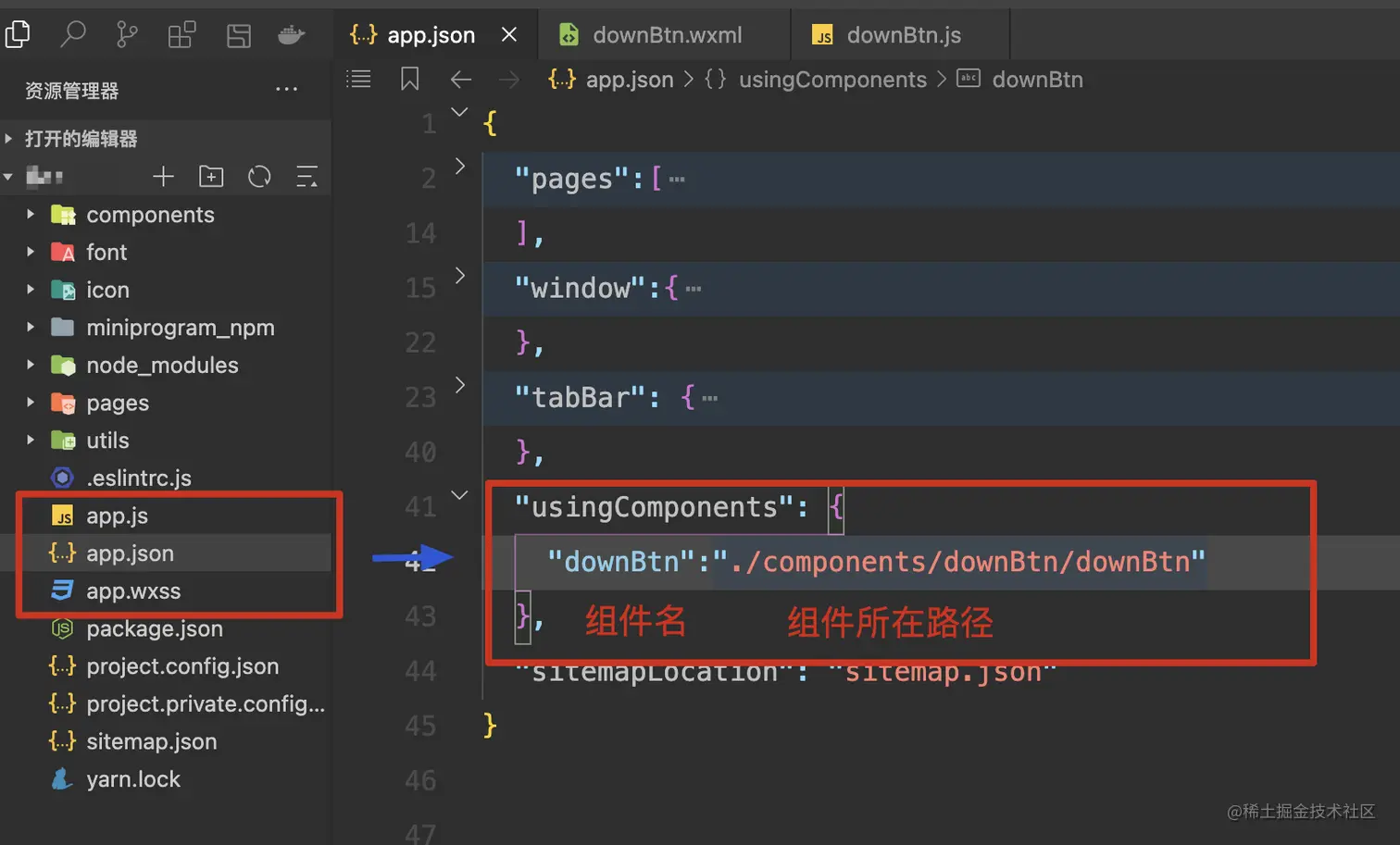Open the Search panel icon
Viewport: 1400px width, 845px height.
(x=72, y=34)
